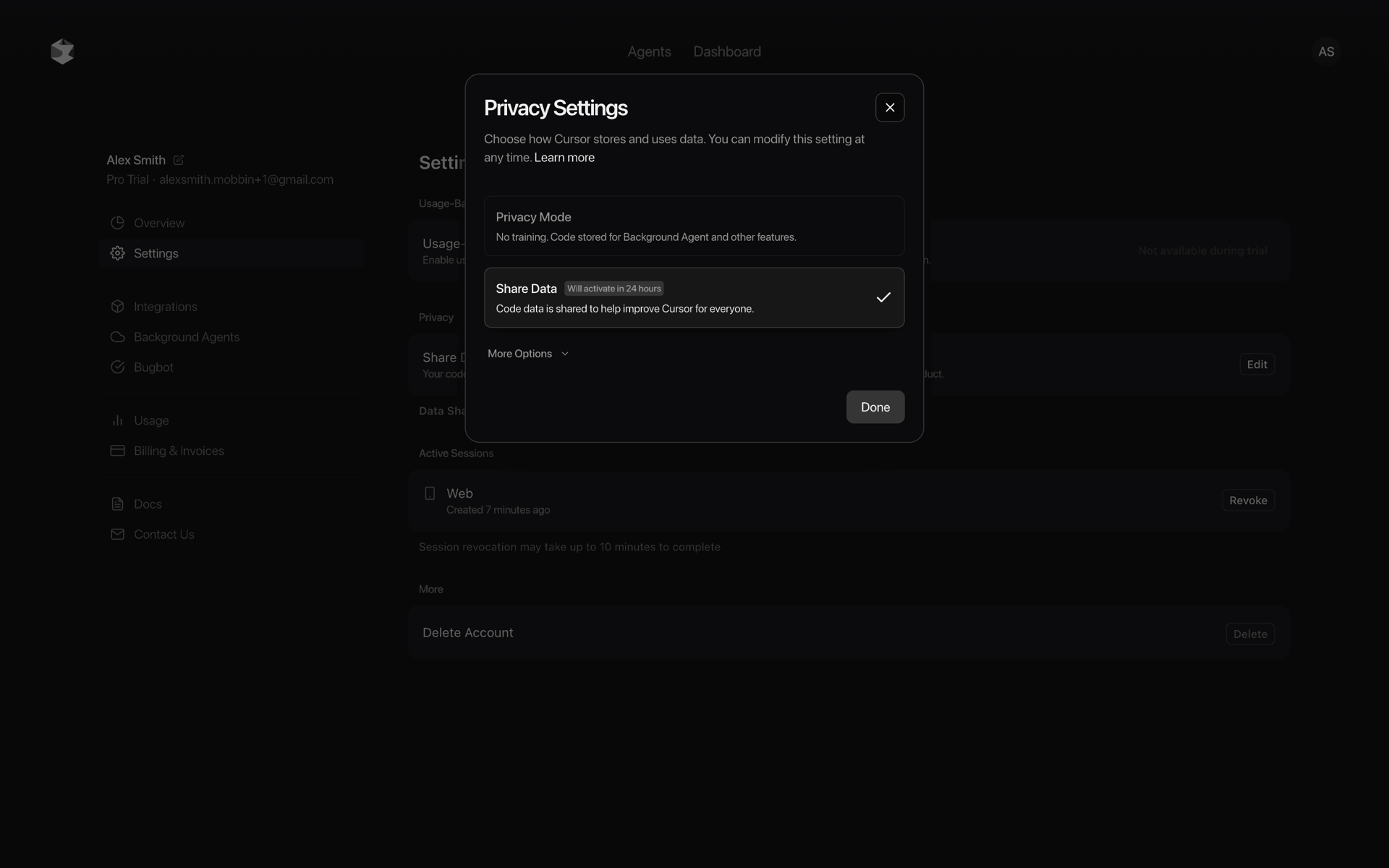Click 'Created 7 minutes ago' text
Screen dimensions: 1389x868
[x=498, y=510]
